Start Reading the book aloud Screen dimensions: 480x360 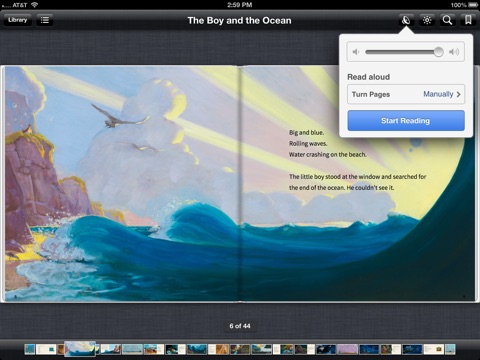click(x=406, y=121)
